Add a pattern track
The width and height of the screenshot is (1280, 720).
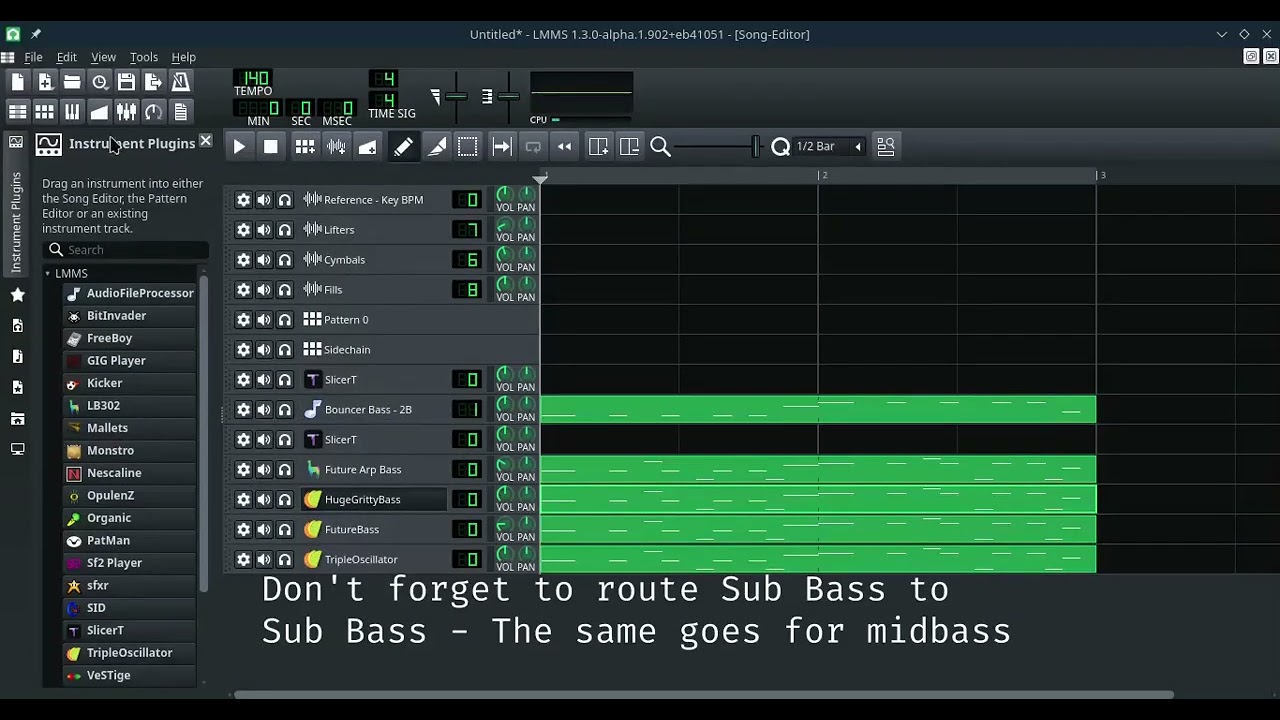pos(305,147)
